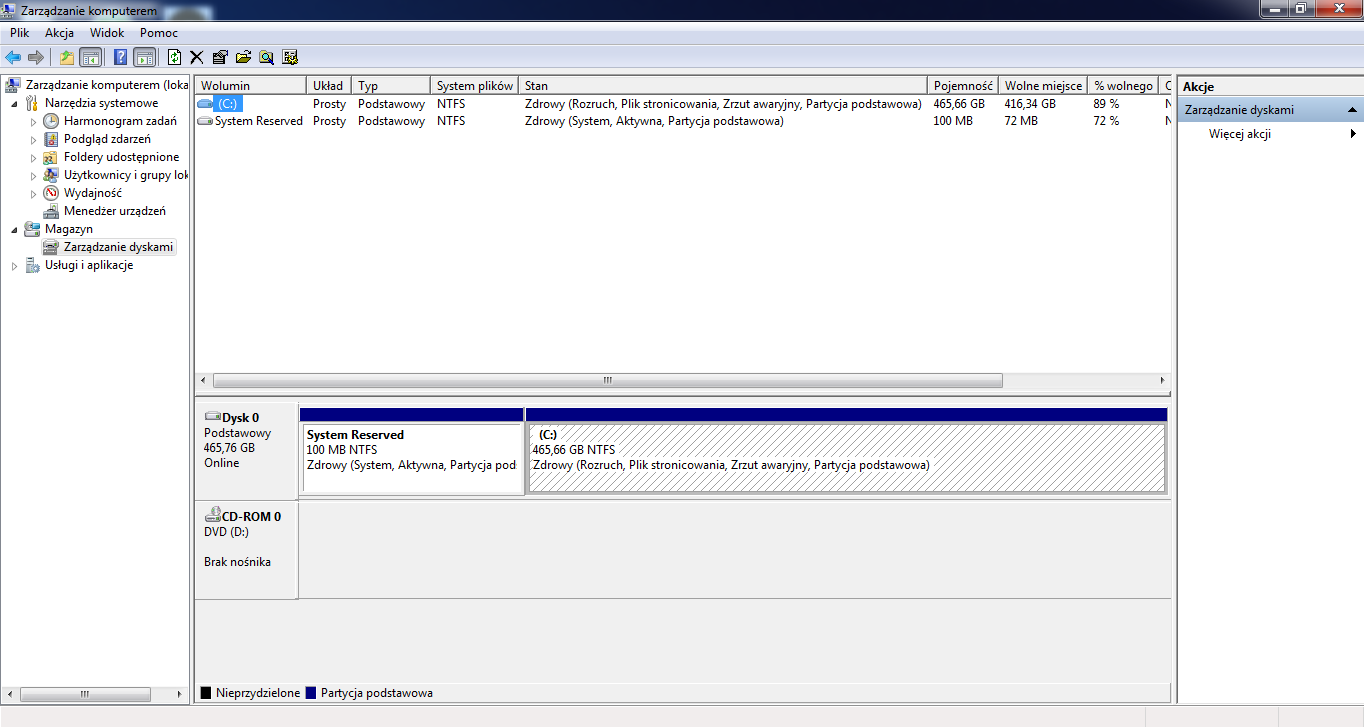The height and width of the screenshot is (727, 1364).
Task: Toggle the Show/Hide Action Pane icon
Action: click(x=145, y=57)
